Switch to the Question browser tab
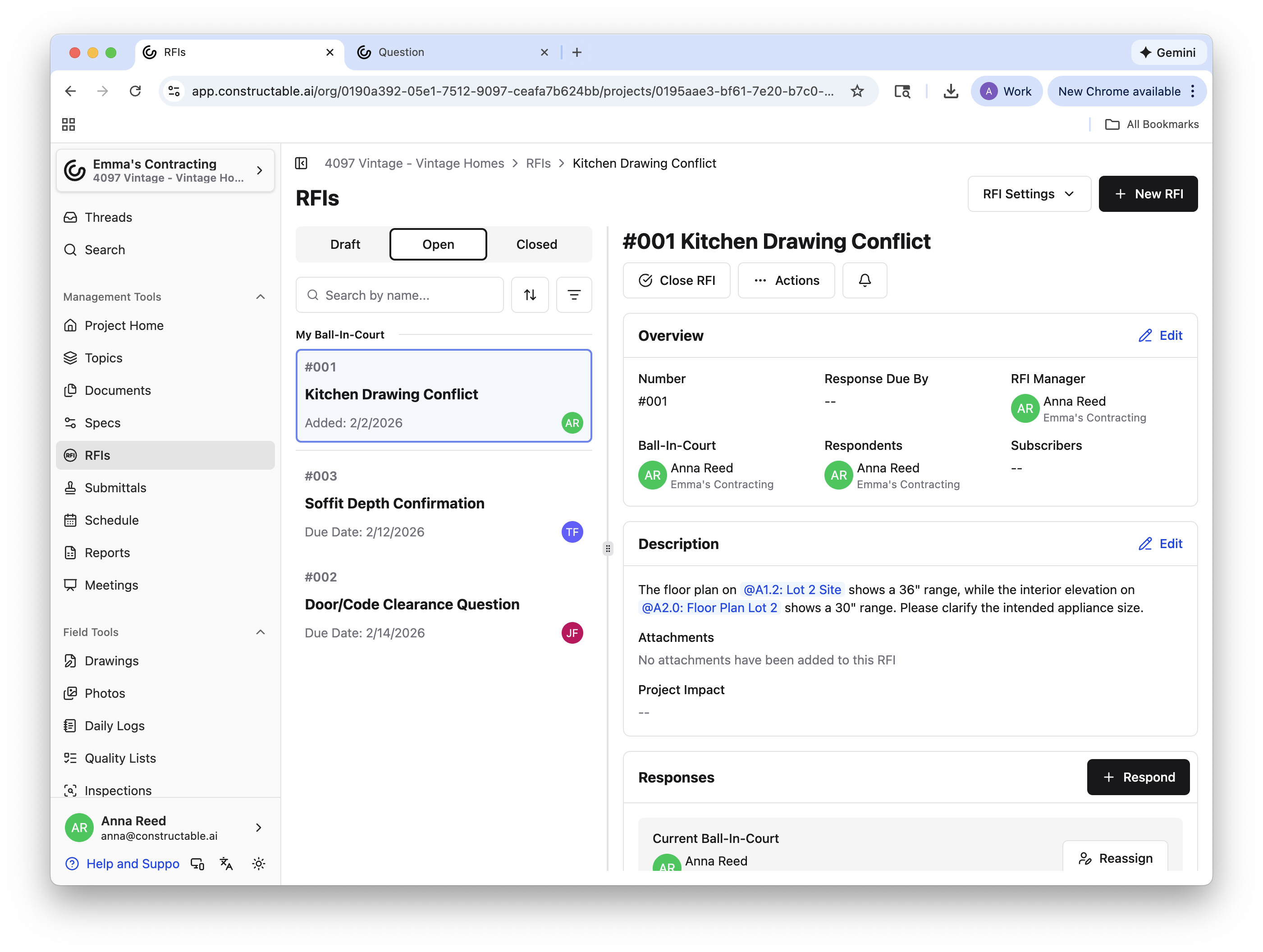Screen dimensions: 1263x952 pyautogui.click(x=452, y=53)
